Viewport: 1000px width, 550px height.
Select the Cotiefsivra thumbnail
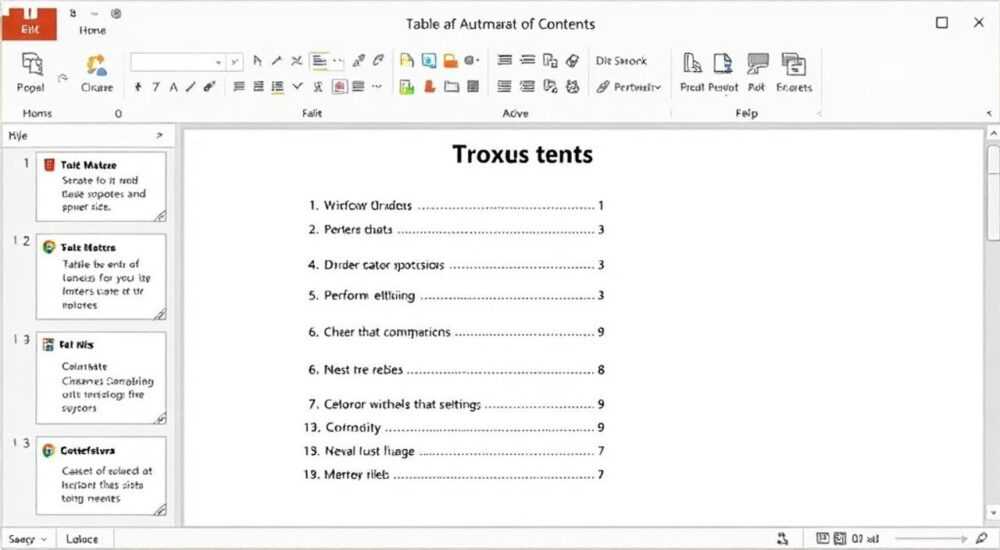pyautogui.click(x=101, y=475)
